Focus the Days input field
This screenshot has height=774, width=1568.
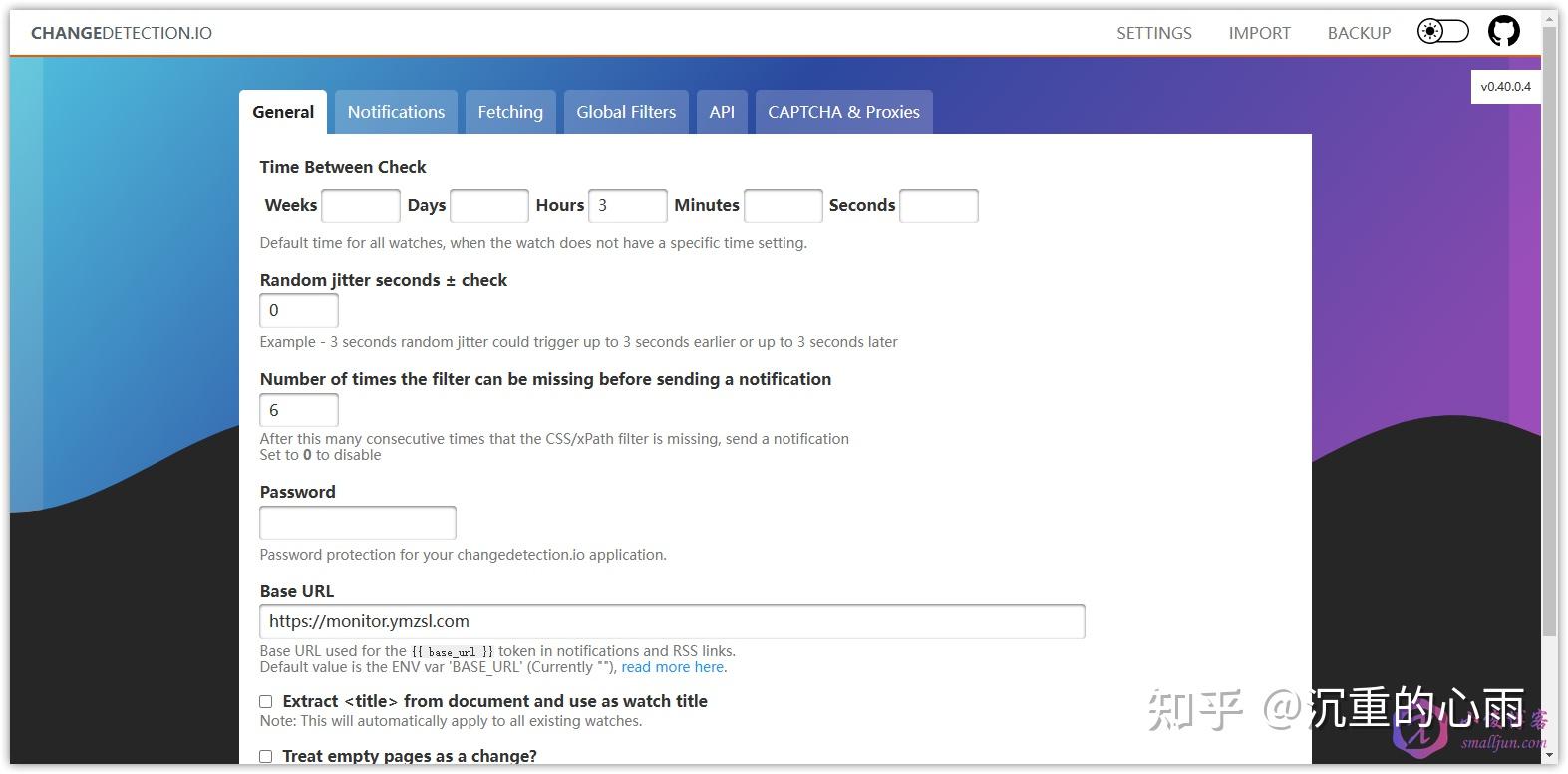click(489, 205)
